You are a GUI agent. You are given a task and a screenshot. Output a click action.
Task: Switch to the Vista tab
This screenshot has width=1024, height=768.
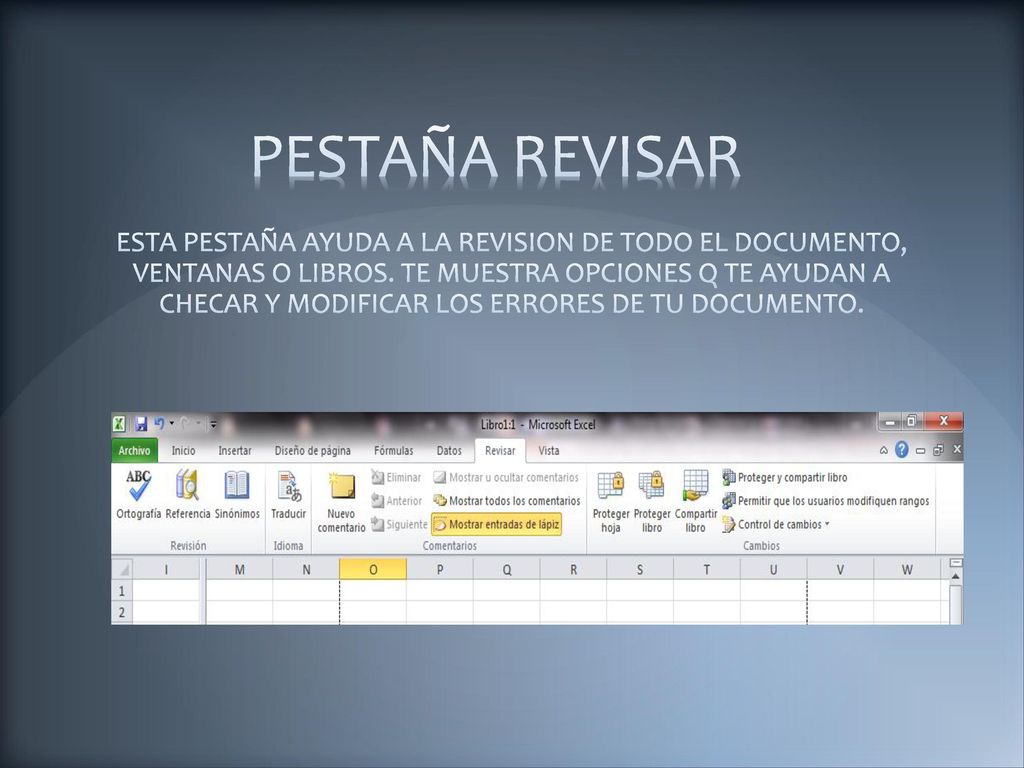(x=549, y=451)
